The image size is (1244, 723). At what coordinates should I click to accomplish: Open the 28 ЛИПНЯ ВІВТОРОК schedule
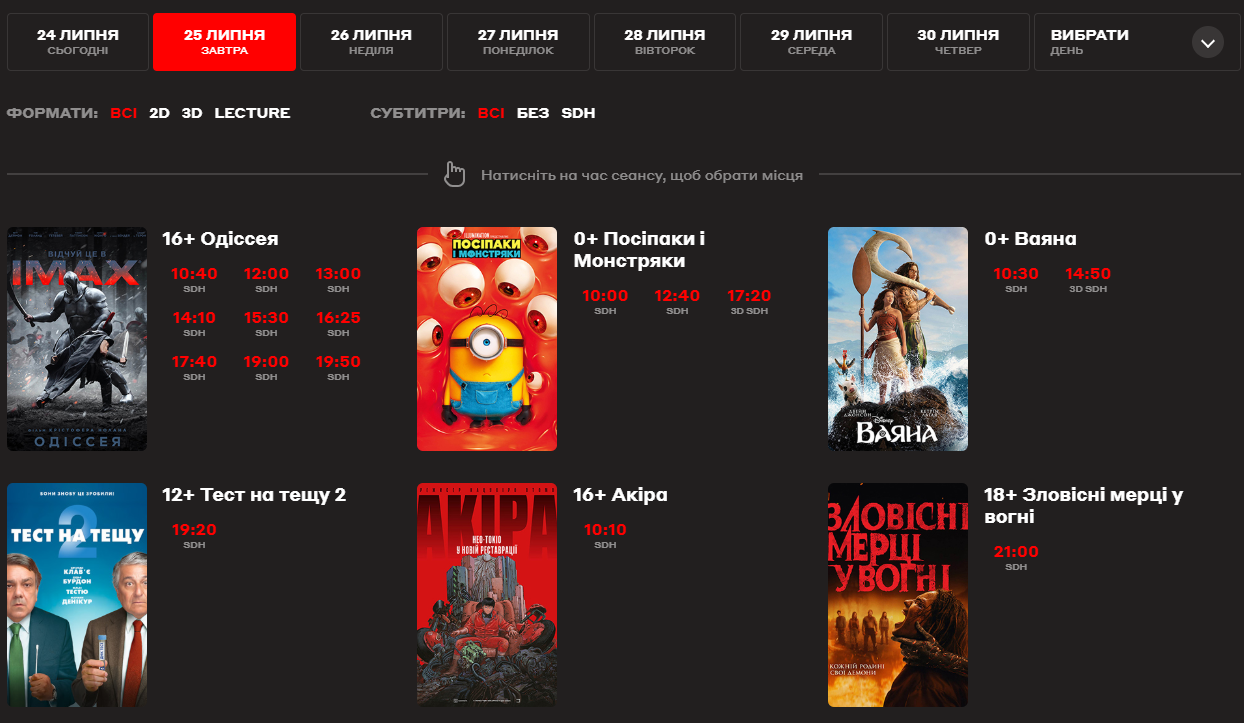coord(665,42)
